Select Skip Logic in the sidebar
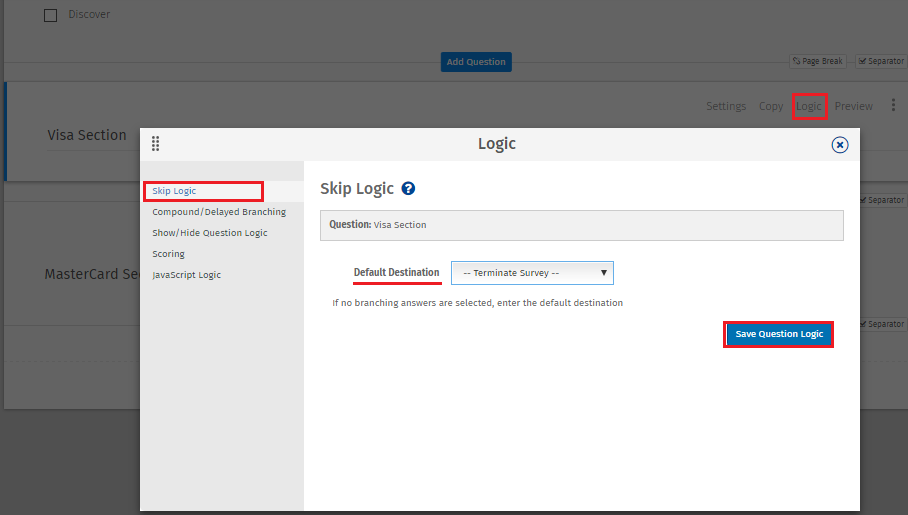 point(174,191)
